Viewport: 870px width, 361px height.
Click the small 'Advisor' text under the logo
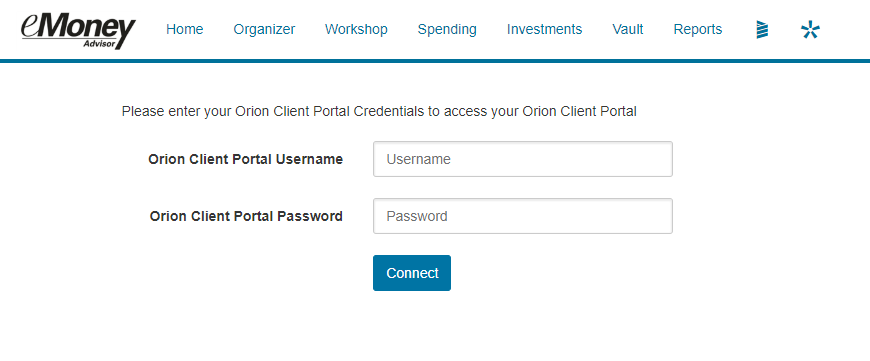(100, 43)
